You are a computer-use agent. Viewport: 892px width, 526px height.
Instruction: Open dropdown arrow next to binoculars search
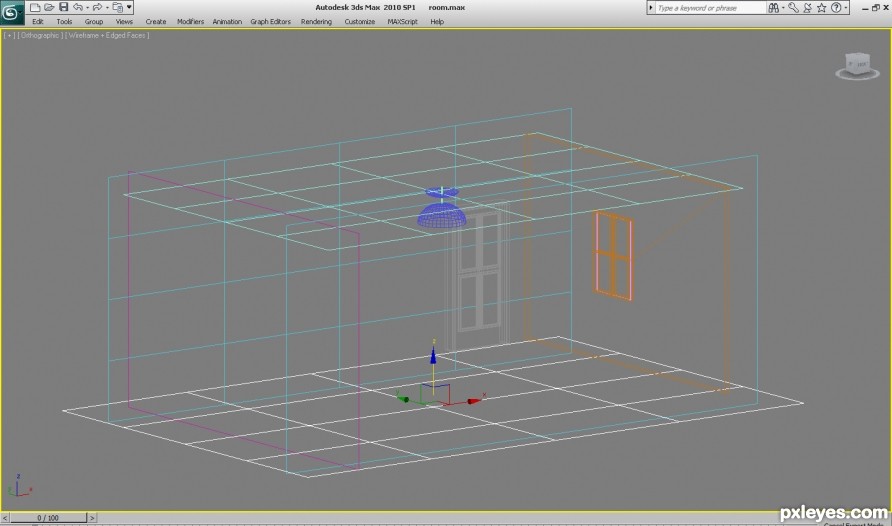[783, 8]
